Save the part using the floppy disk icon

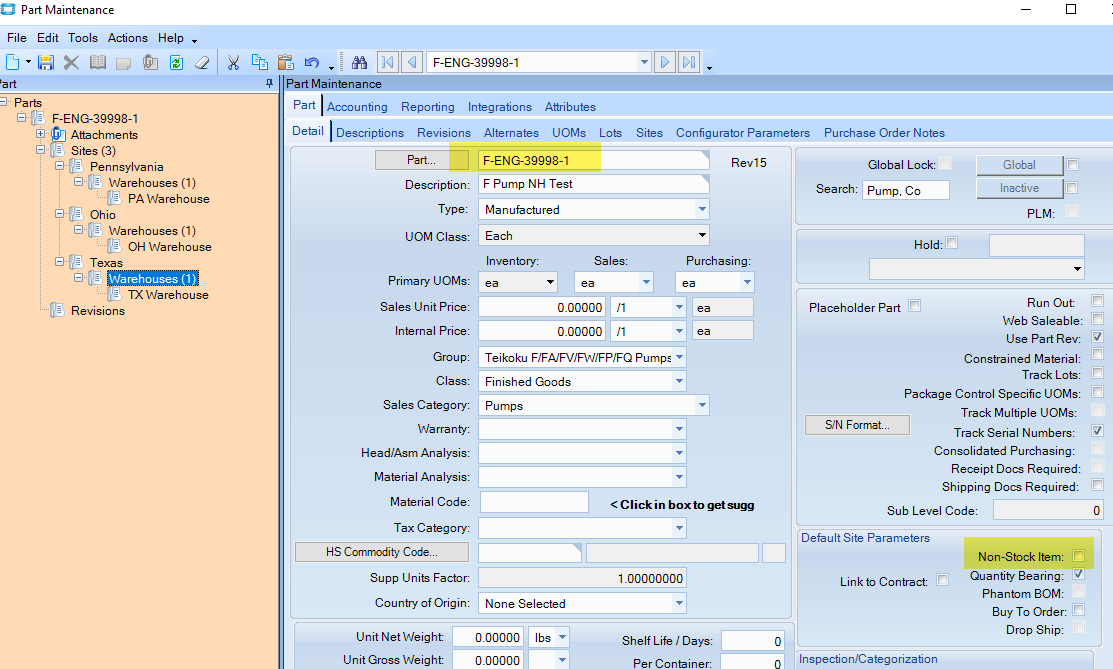tap(45, 62)
